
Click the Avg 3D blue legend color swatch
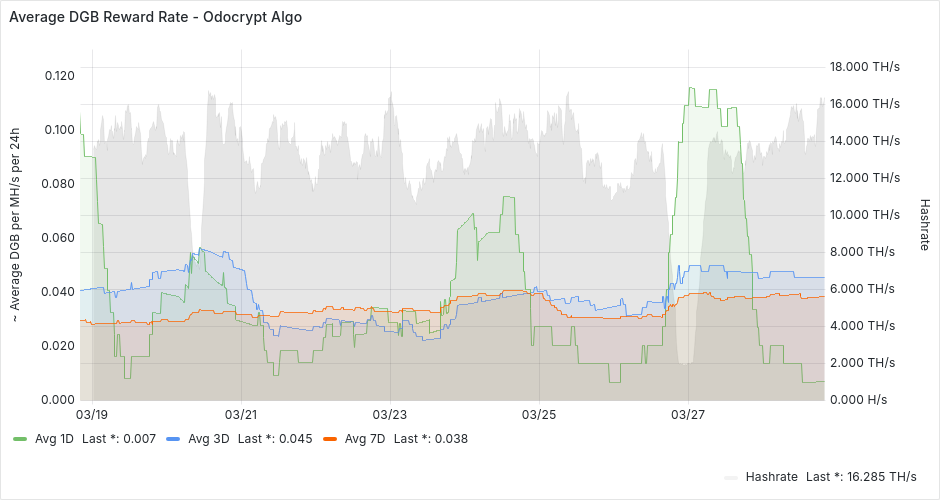tap(173, 439)
